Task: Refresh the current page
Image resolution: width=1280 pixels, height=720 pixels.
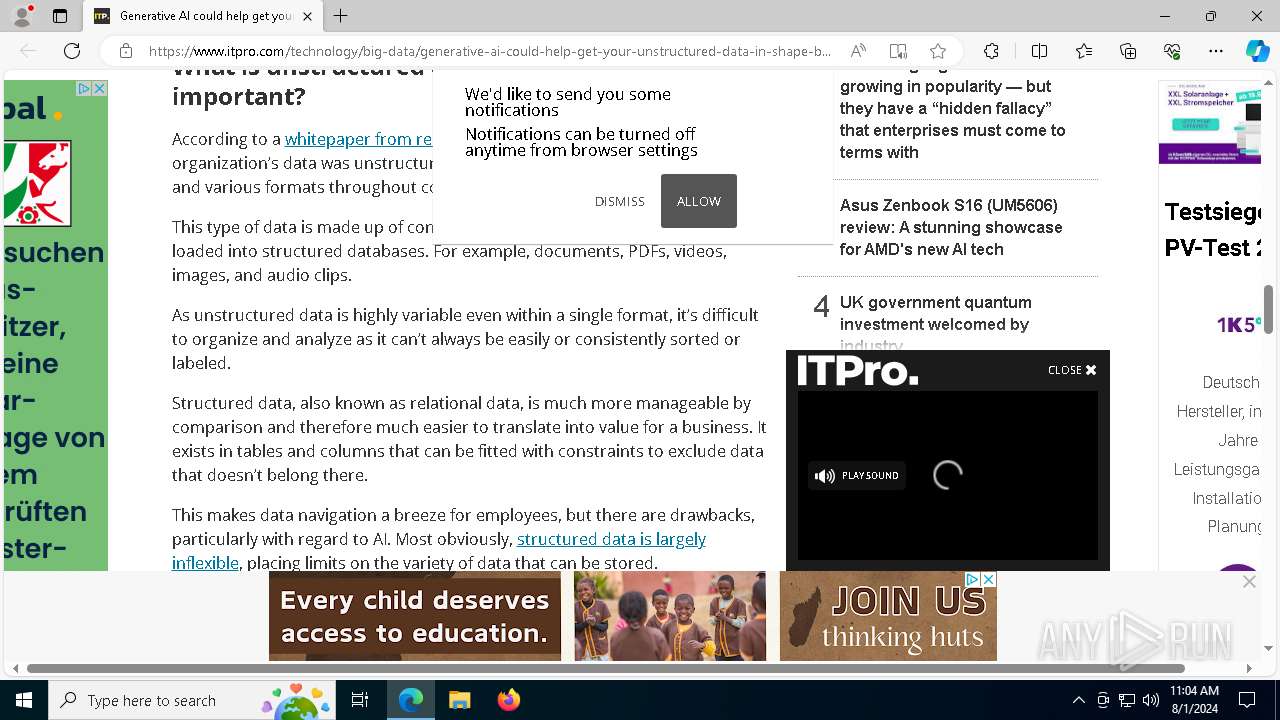Action: pyautogui.click(x=72, y=51)
